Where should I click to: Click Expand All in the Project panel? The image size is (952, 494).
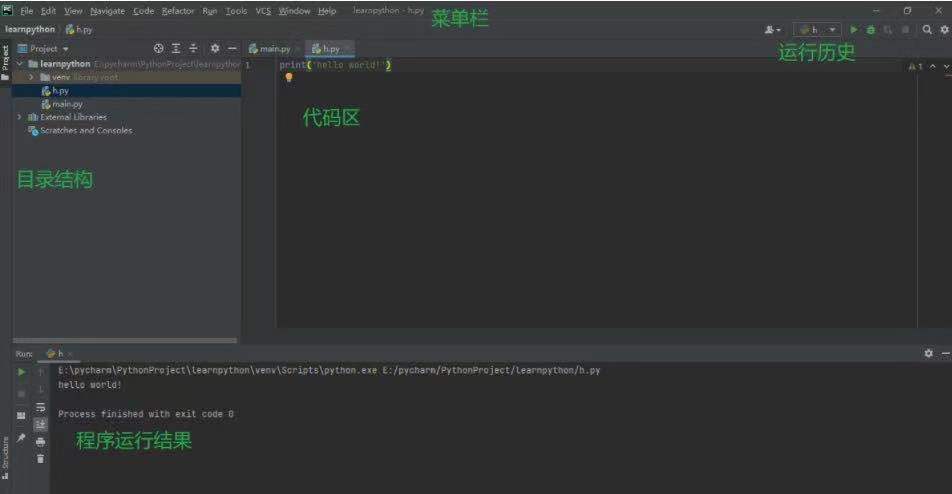(176, 49)
